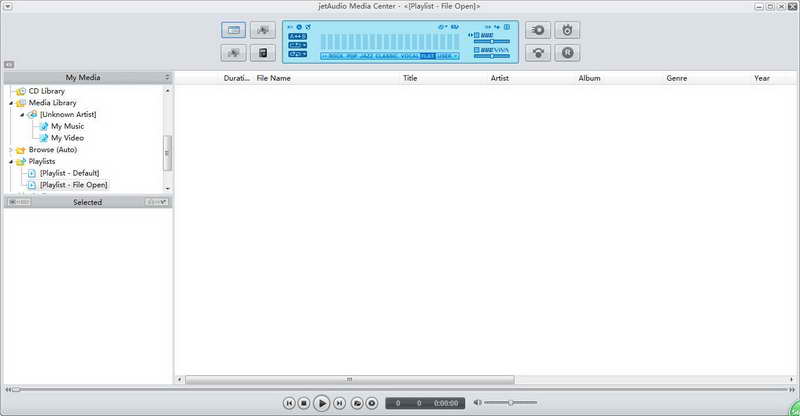This screenshot has width=800, height=416.
Task: Adjust the volume slider
Action: coord(511,403)
